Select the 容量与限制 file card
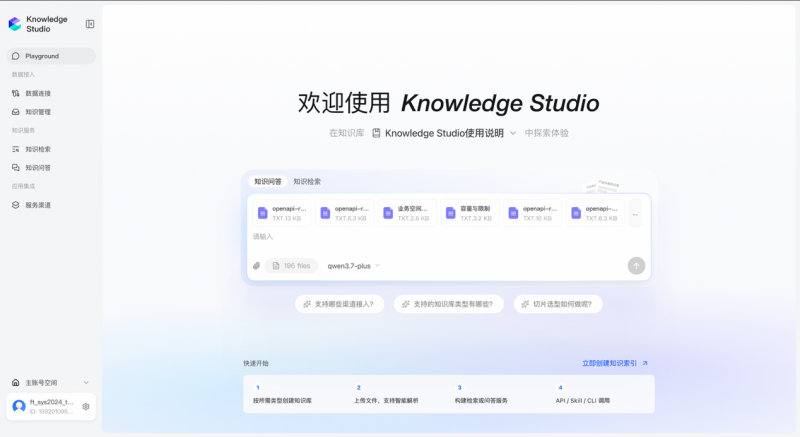Screen dimensions: 800x437 click(470, 213)
